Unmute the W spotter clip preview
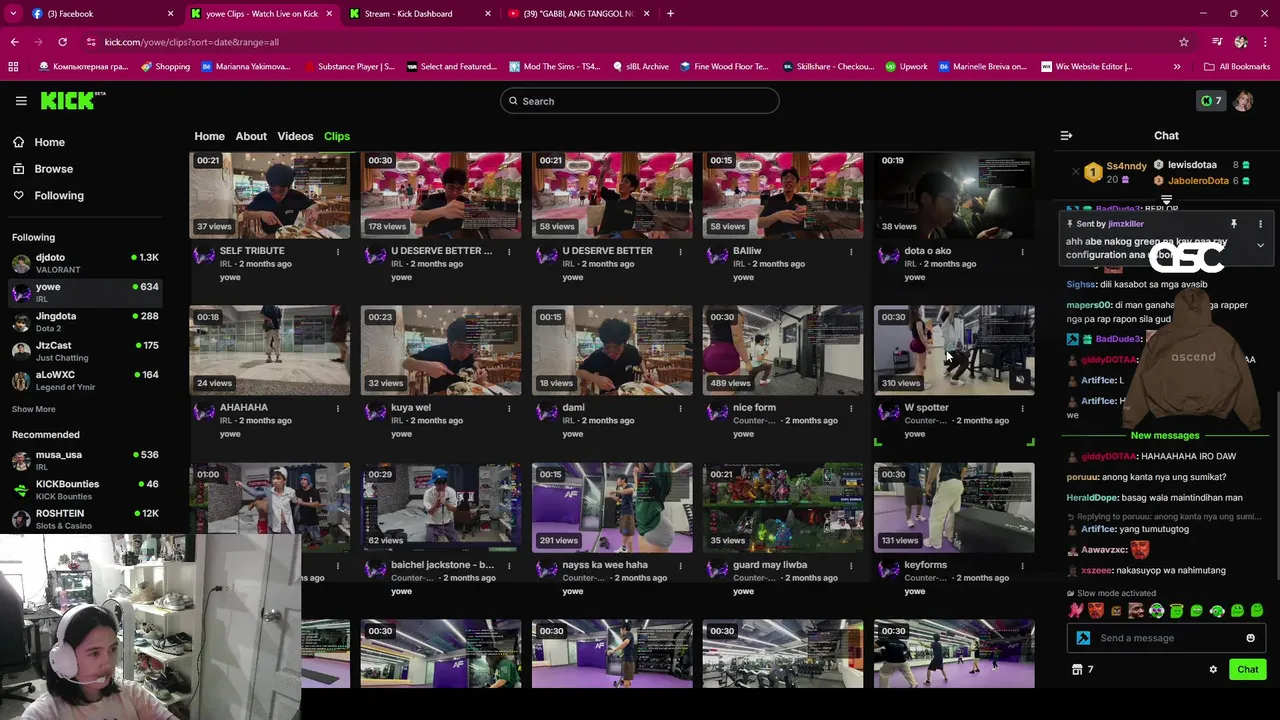Image resolution: width=1280 pixels, height=720 pixels. coord(1020,380)
